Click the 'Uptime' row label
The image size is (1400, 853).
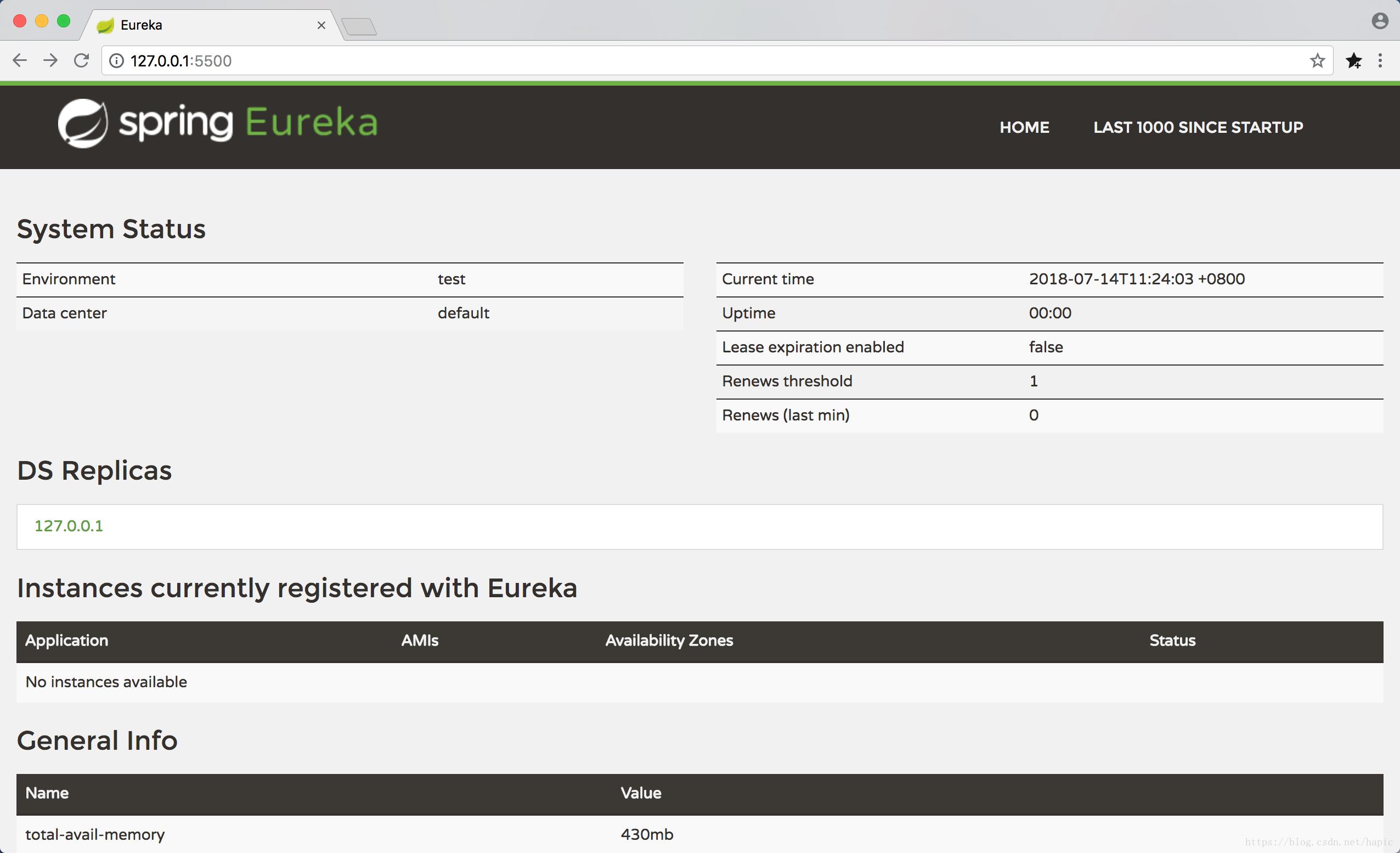tap(748, 313)
